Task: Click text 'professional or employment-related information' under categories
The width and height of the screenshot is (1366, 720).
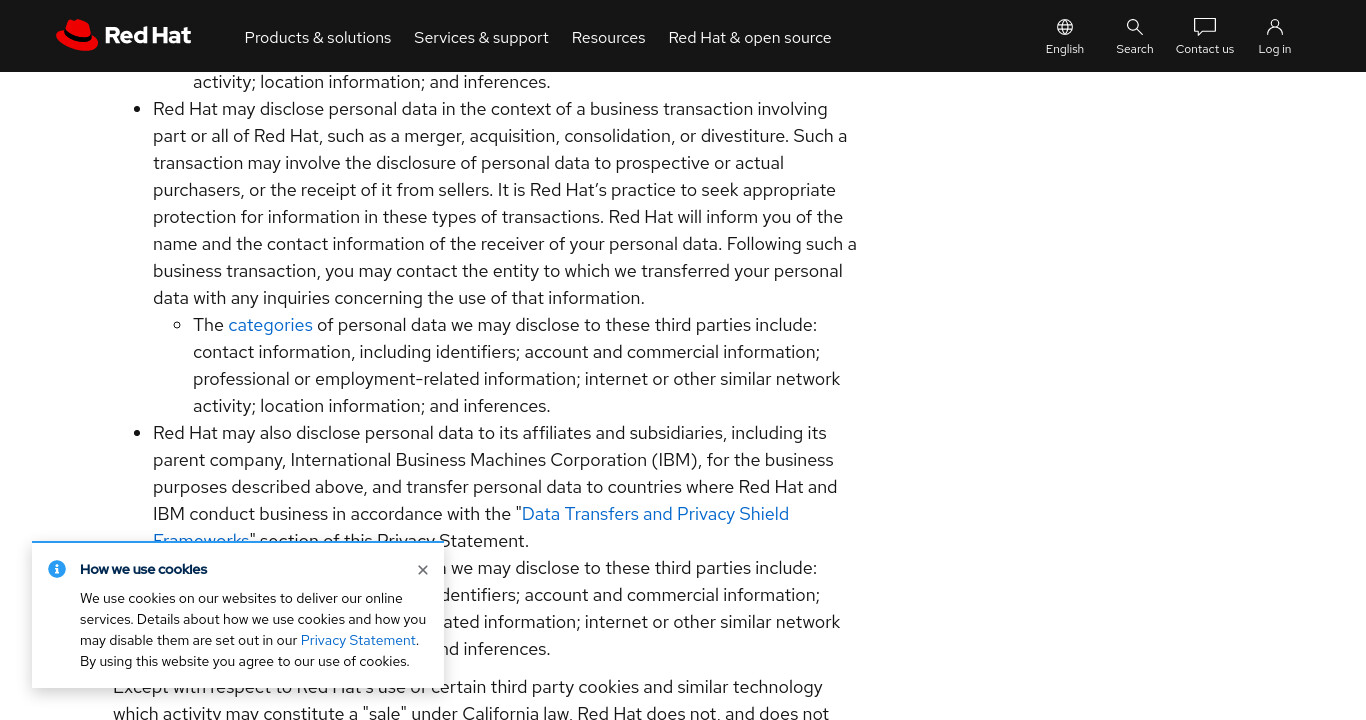Action: coord(386,379)
